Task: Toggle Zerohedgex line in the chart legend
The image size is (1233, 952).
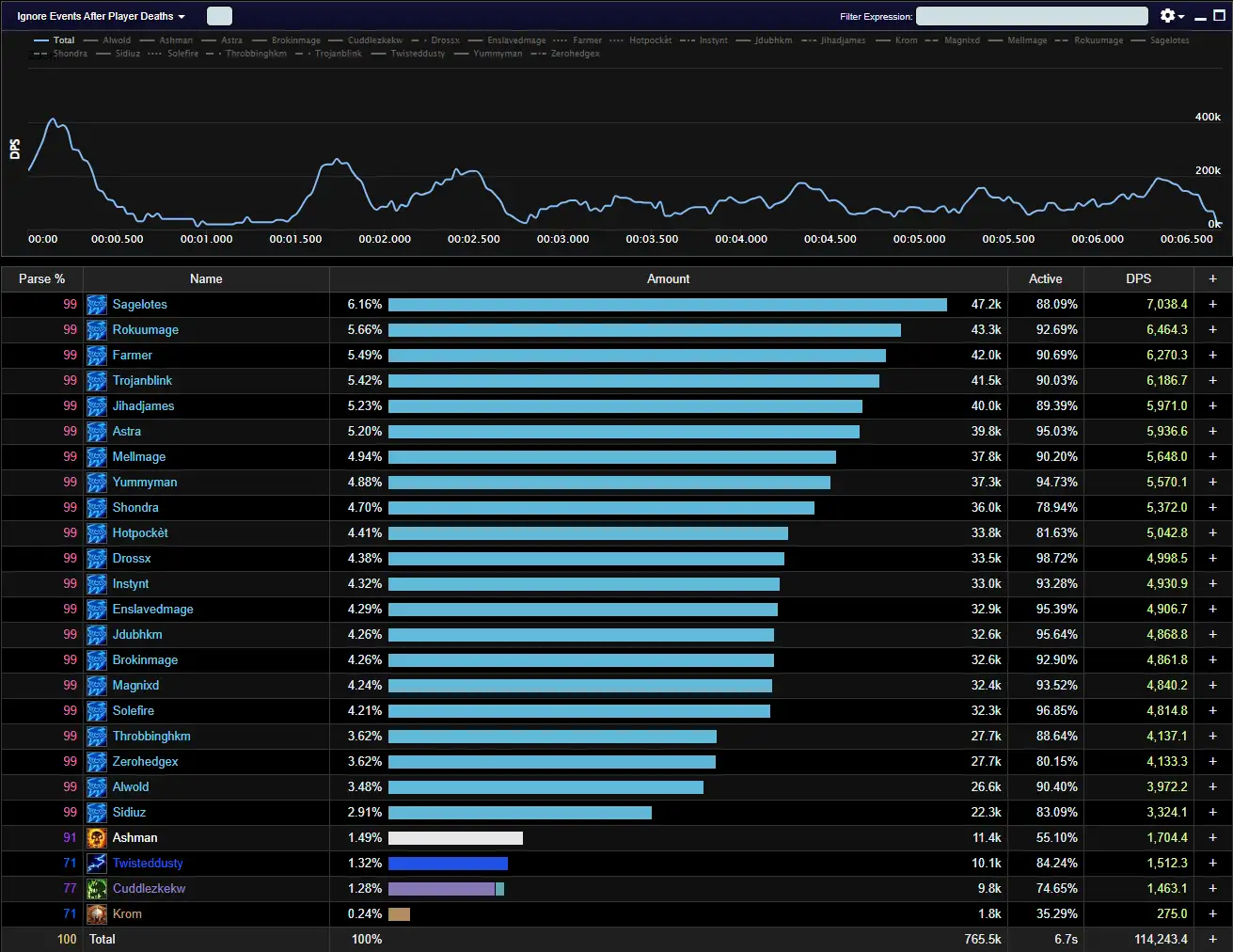Action: 565,54
